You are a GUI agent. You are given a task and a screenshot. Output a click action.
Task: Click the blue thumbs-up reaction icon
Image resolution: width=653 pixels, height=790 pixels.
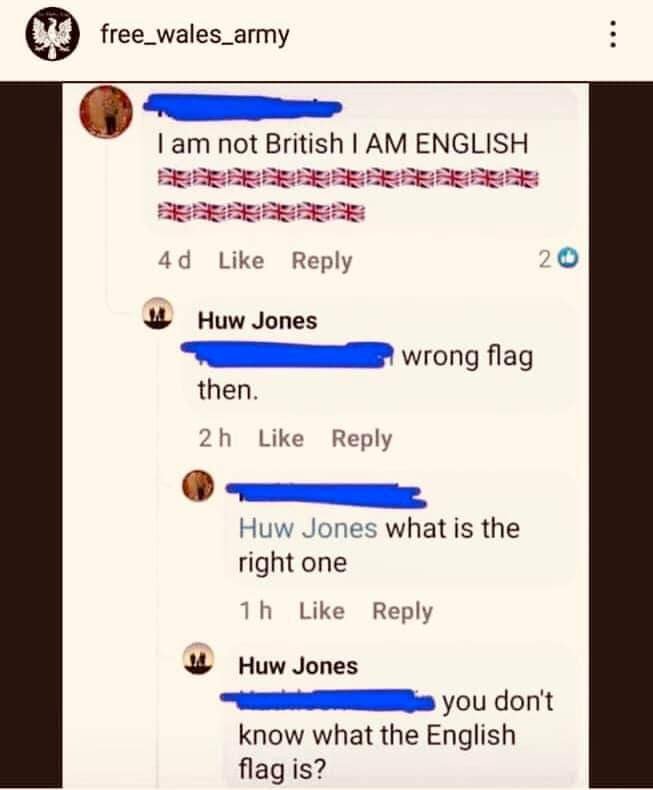570,259
